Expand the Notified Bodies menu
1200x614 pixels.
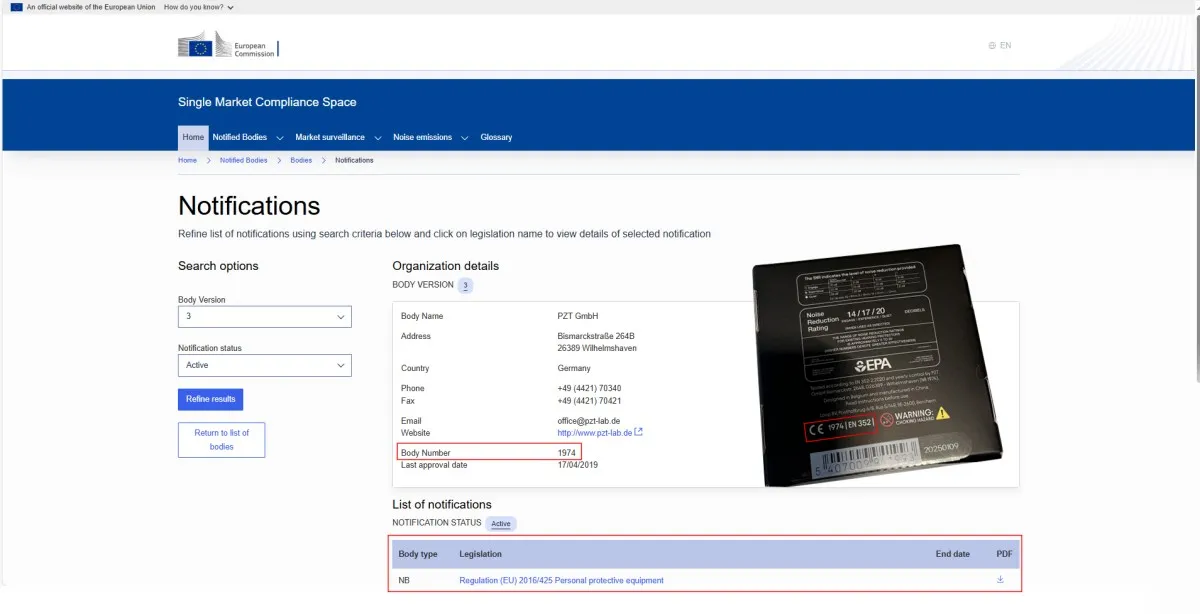[x=247, y=137]
